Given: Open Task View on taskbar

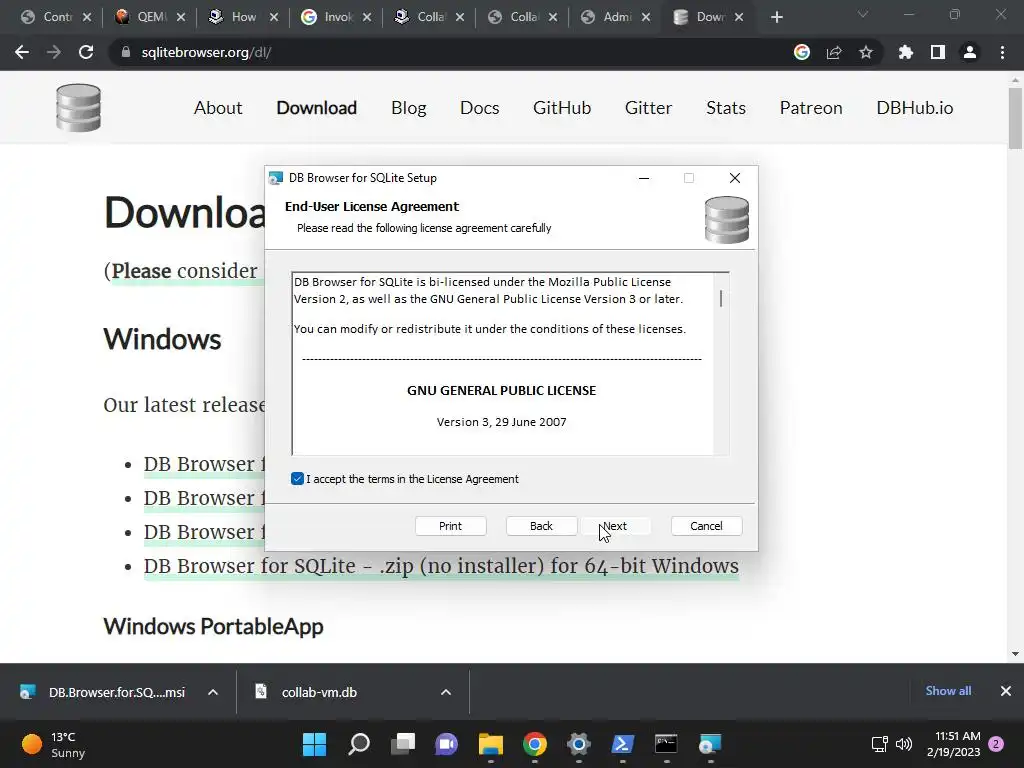Looking at the screenshot, I should point(403,744).
